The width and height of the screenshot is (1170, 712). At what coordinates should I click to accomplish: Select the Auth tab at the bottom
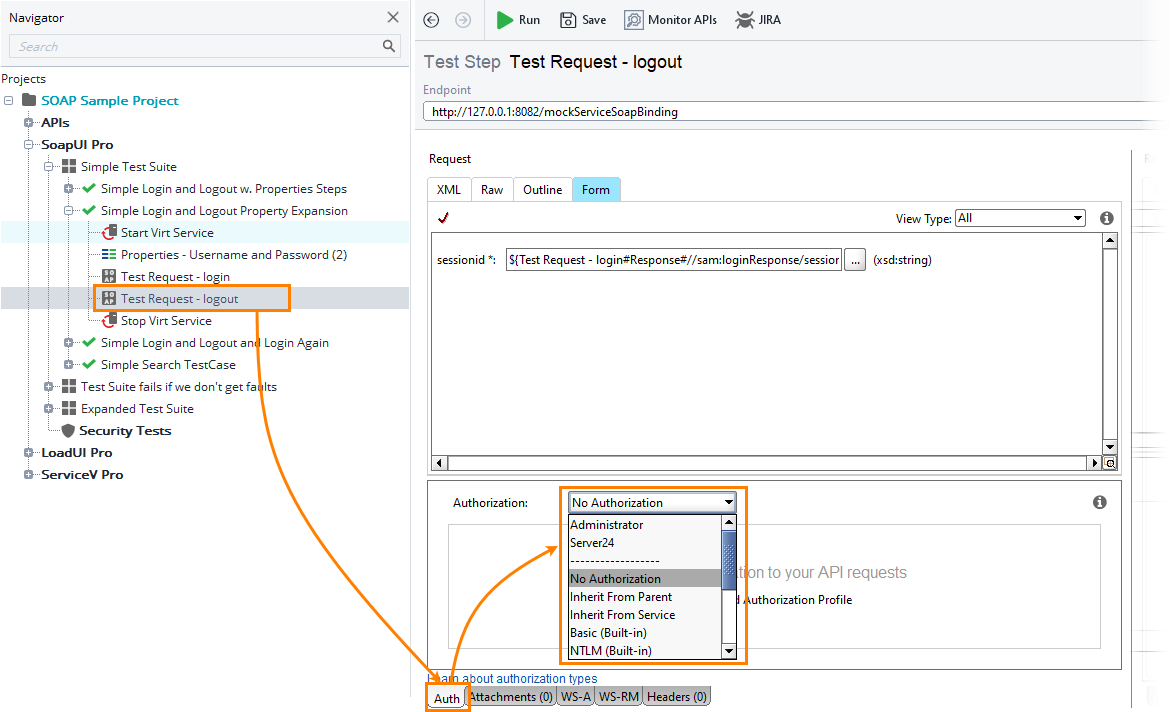click(447, 698)
